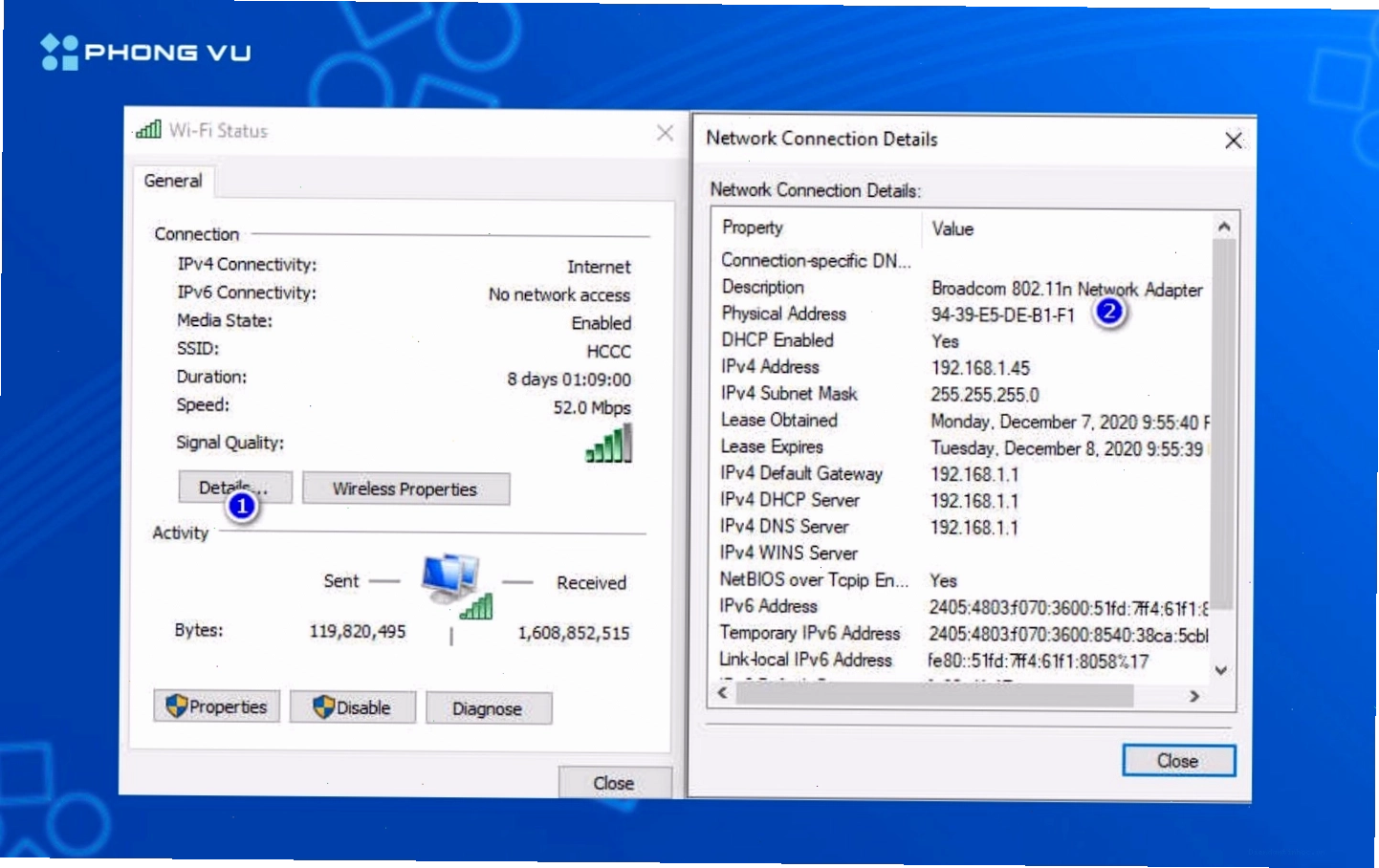Click the Details... button
The width and height of the screenshot is (1379, 868).
(x=235, y=488)
